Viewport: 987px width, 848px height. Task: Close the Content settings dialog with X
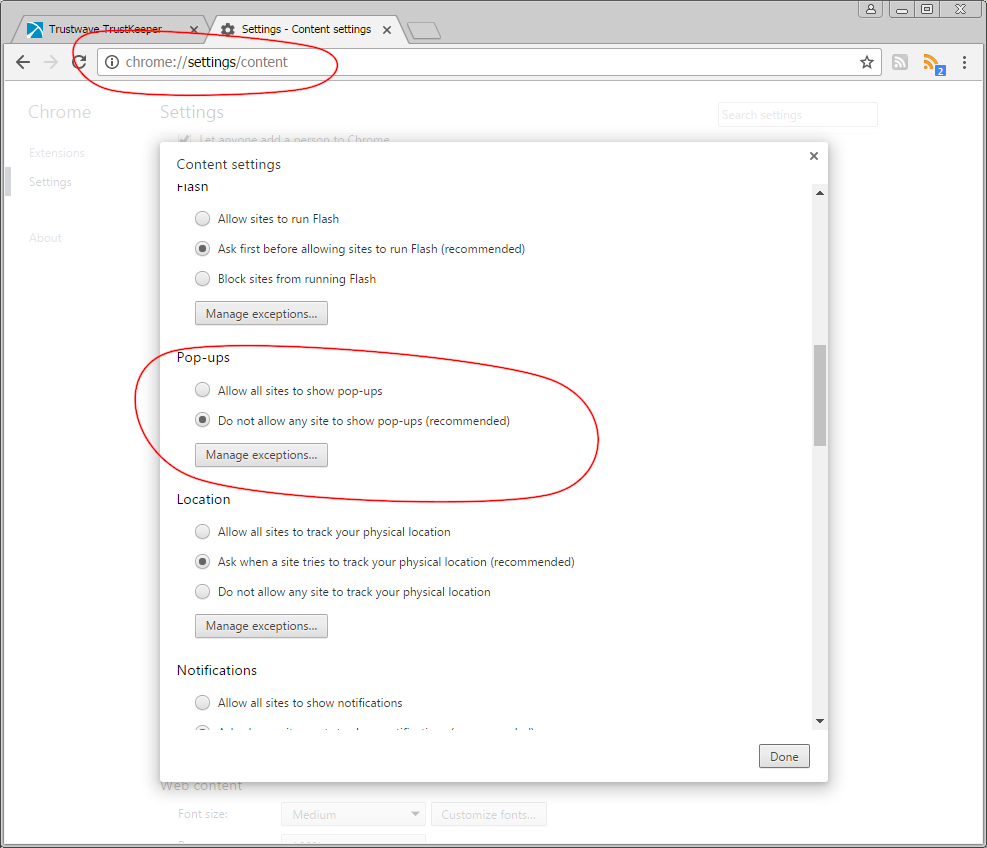(x=814, y=155)
